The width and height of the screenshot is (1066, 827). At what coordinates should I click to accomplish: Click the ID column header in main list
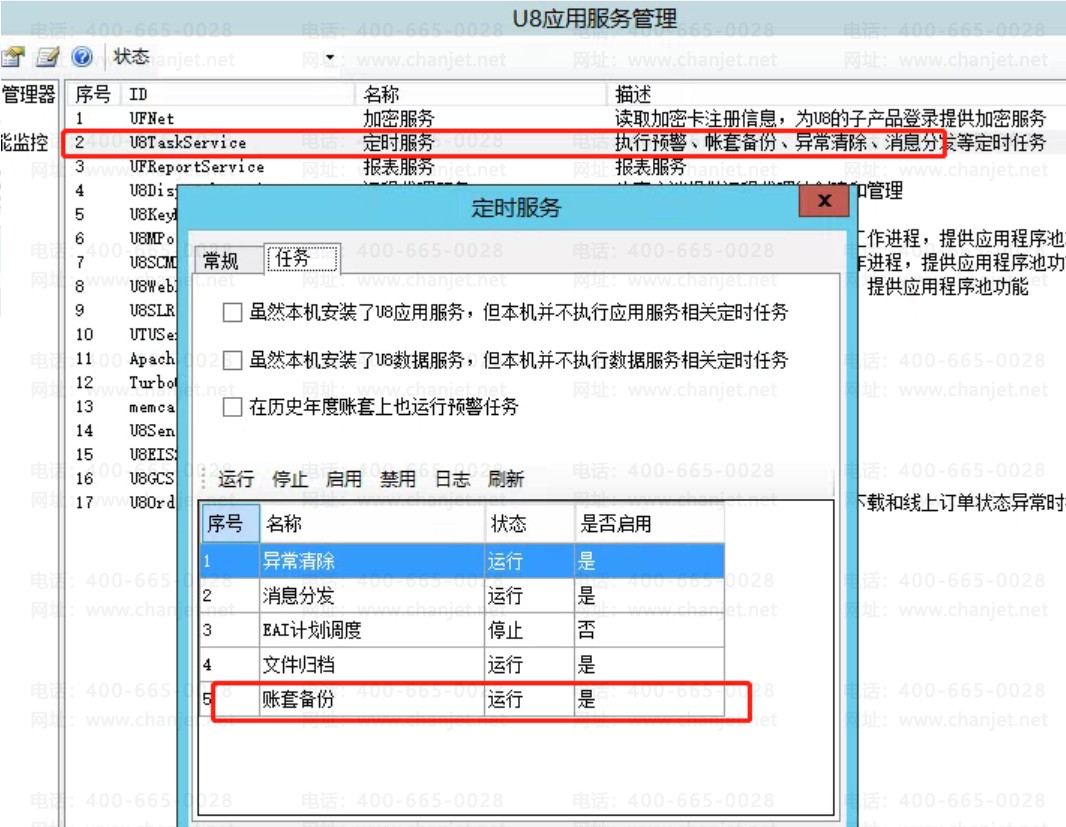[238, 94]
